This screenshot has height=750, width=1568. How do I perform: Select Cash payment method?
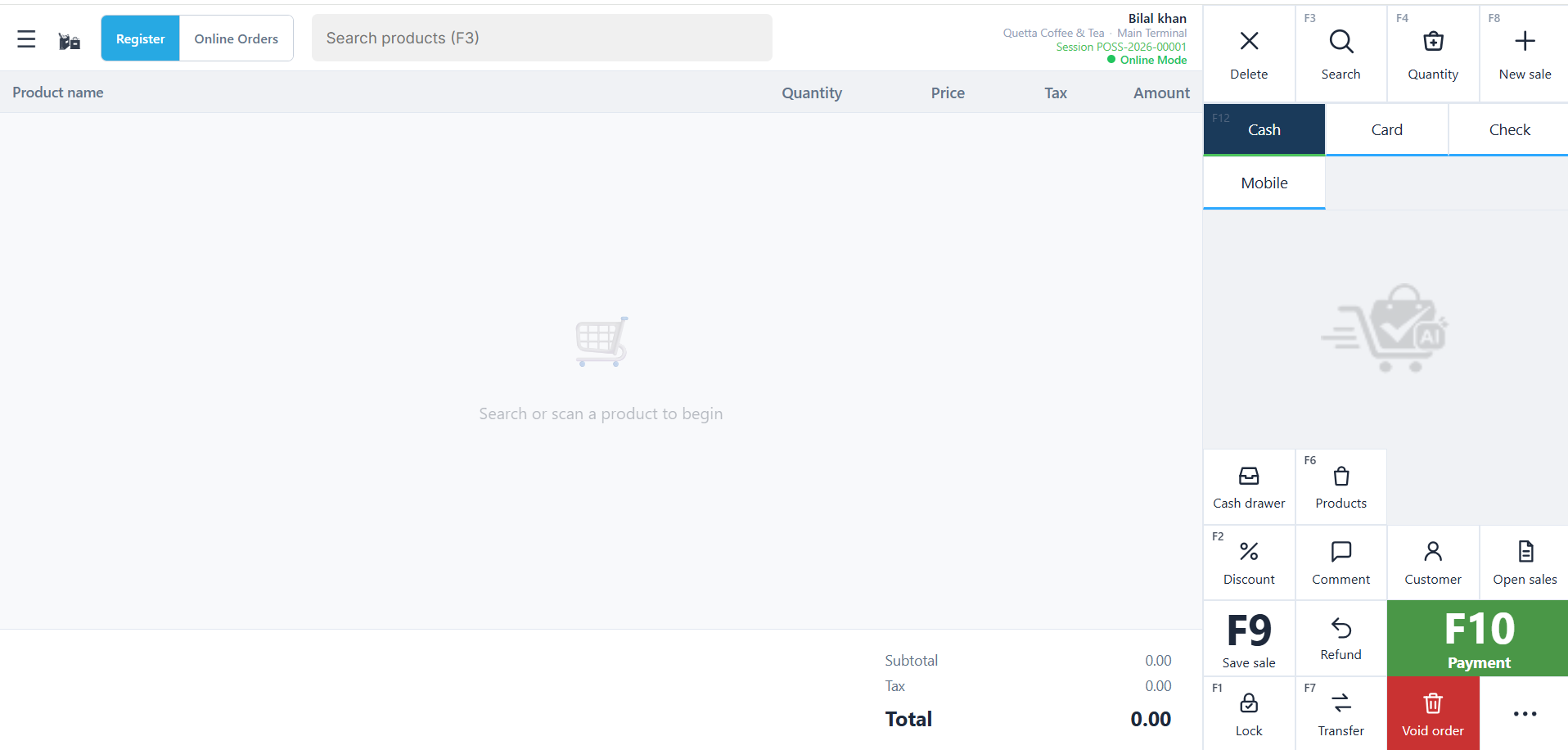pos(1264,129)
